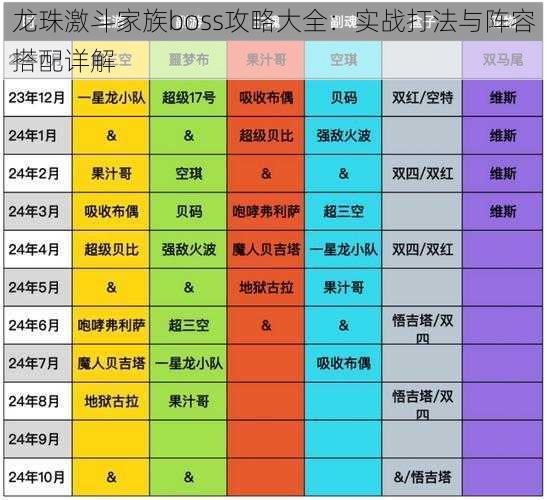The width and height of the screenshot is (547, 500).
Task: Select 贝码 in the 23年12月 row
Action: (x=344, y=98)
